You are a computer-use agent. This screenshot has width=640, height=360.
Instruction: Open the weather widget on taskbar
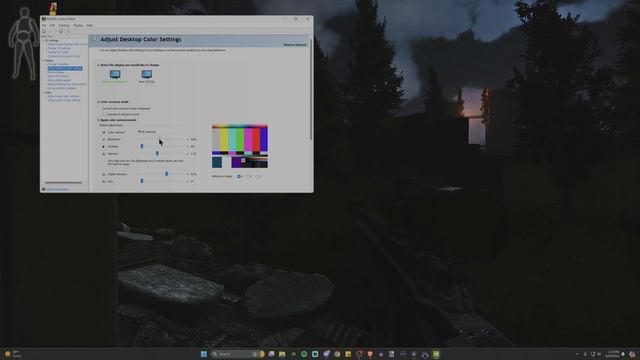coord(13,354)
